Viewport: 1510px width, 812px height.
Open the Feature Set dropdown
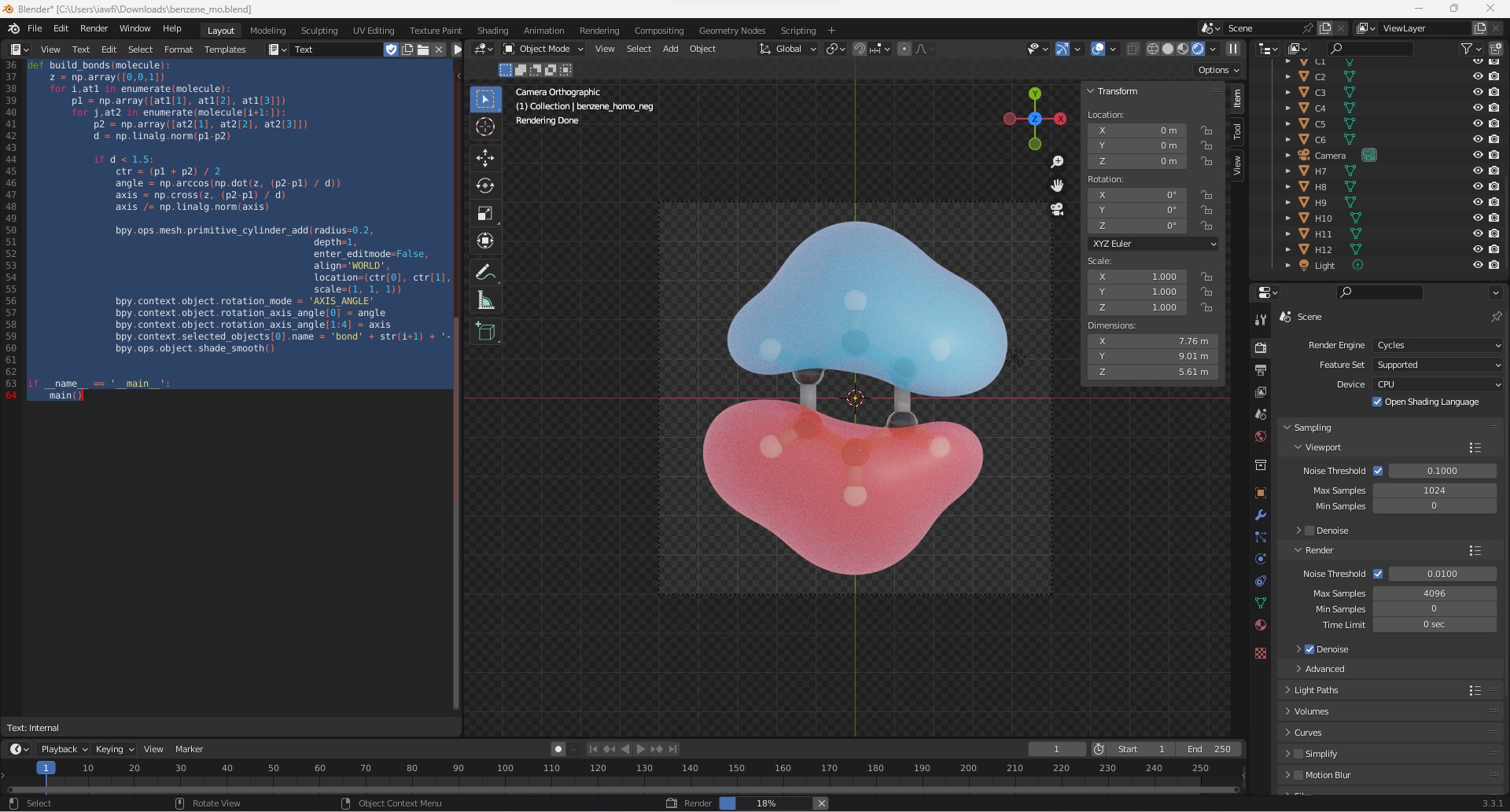tap(1438, 365)
